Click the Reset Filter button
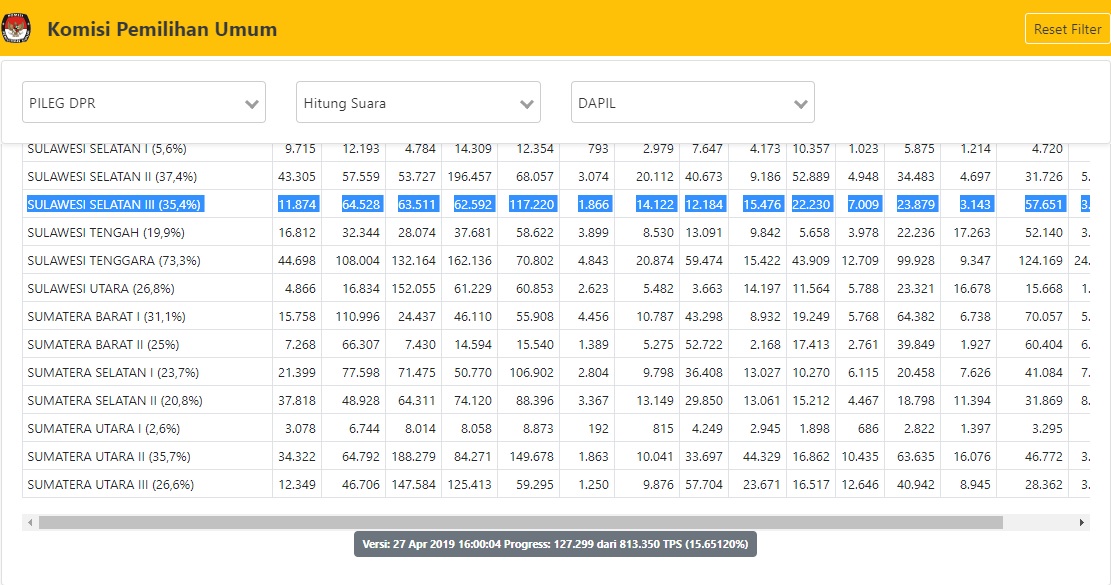Image resolution: width=1111 pixels, height=585 pixels. tap(1067, 29)
